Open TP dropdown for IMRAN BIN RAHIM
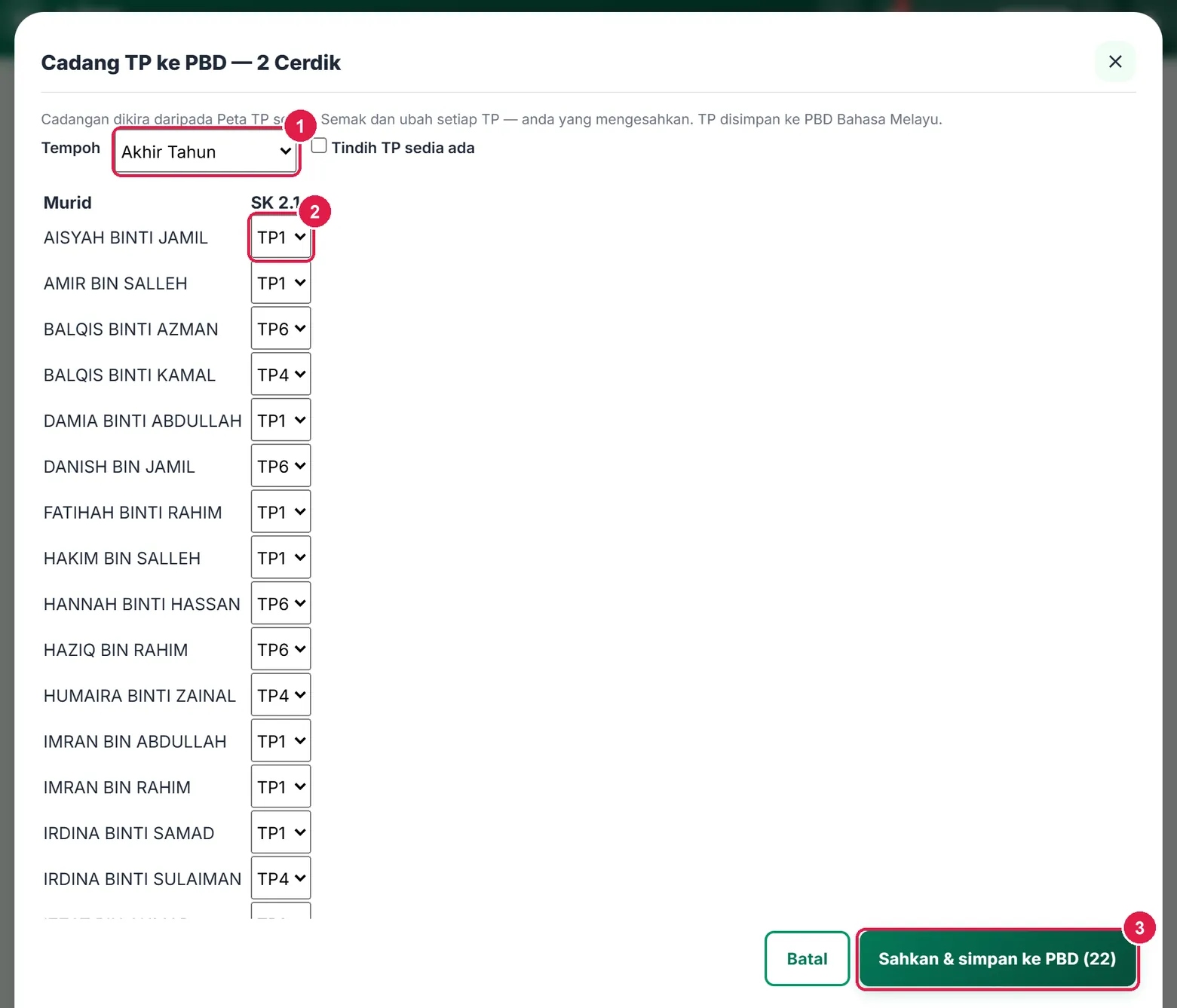This screenshot has width=1177, height=1008. pos(280,787)
